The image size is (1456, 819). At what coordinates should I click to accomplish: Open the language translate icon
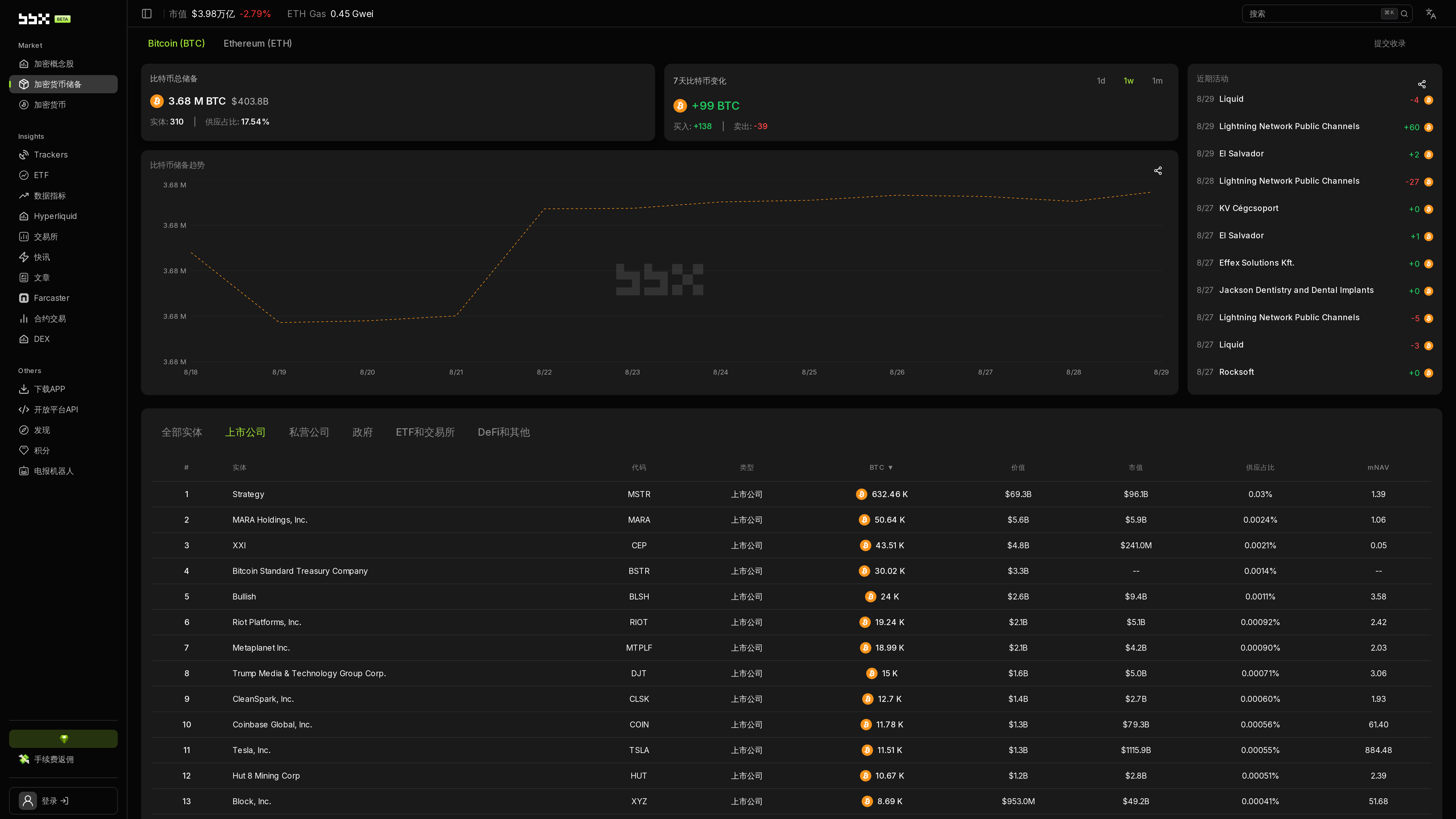[x=1431, y=14]
